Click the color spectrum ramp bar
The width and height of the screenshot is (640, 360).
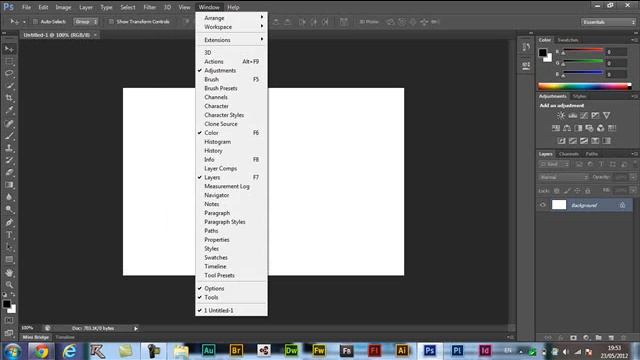[584, 86]
